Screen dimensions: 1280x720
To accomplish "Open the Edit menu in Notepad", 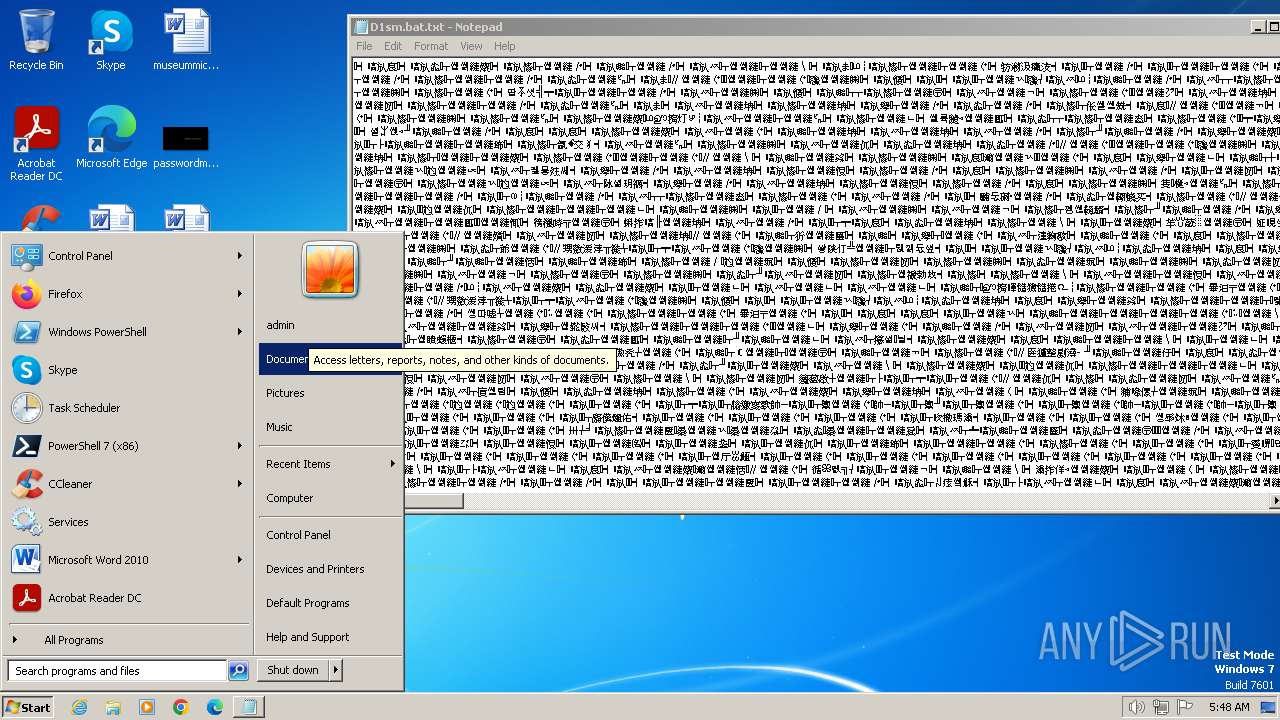I will [393, 46].
